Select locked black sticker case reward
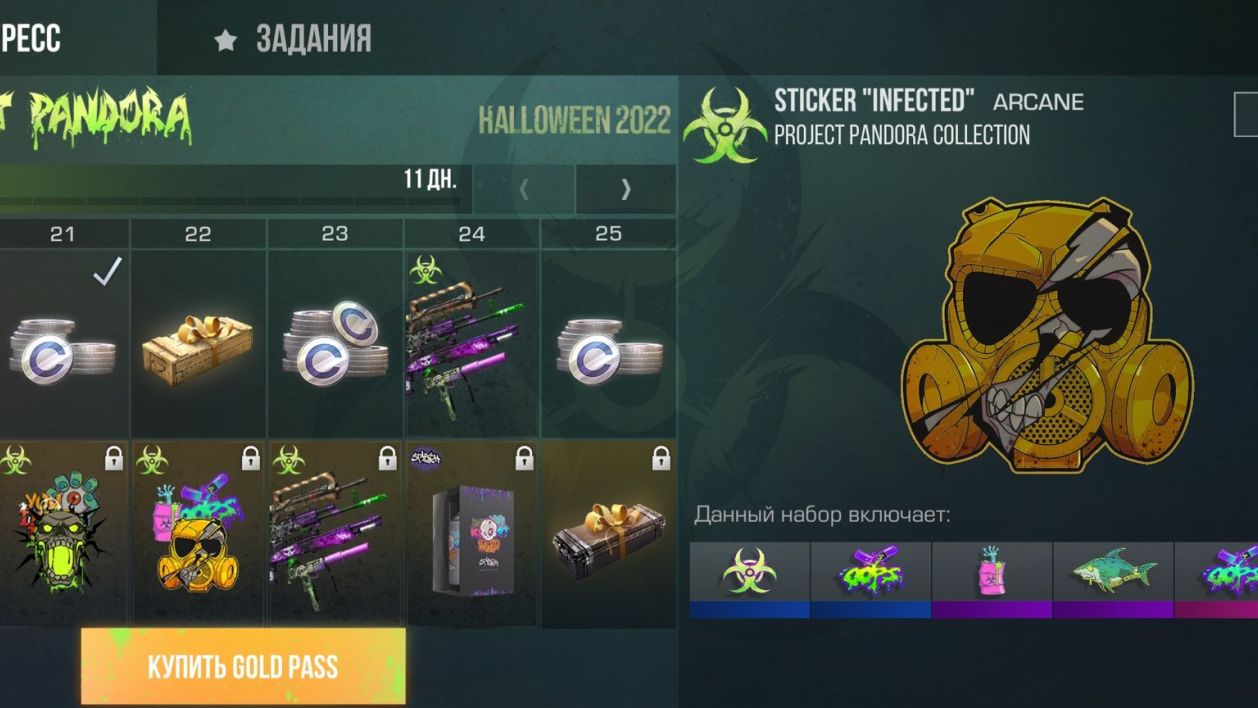Screen dimensions: 1258x708 471,534
